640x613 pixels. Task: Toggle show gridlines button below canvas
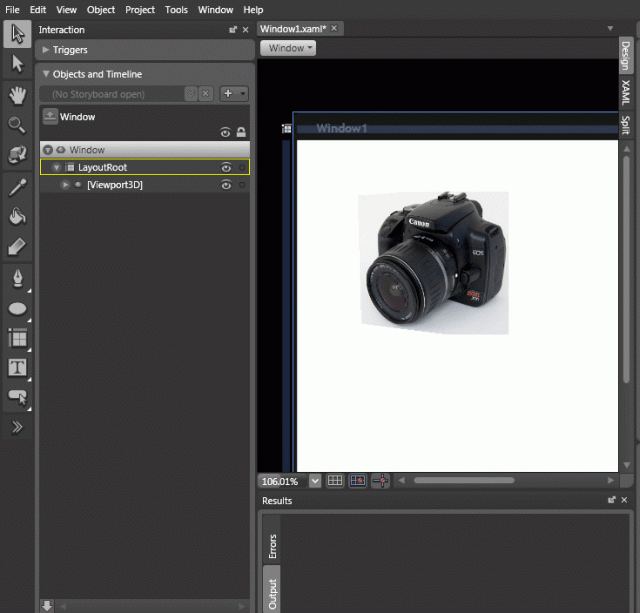pos(336,481)
